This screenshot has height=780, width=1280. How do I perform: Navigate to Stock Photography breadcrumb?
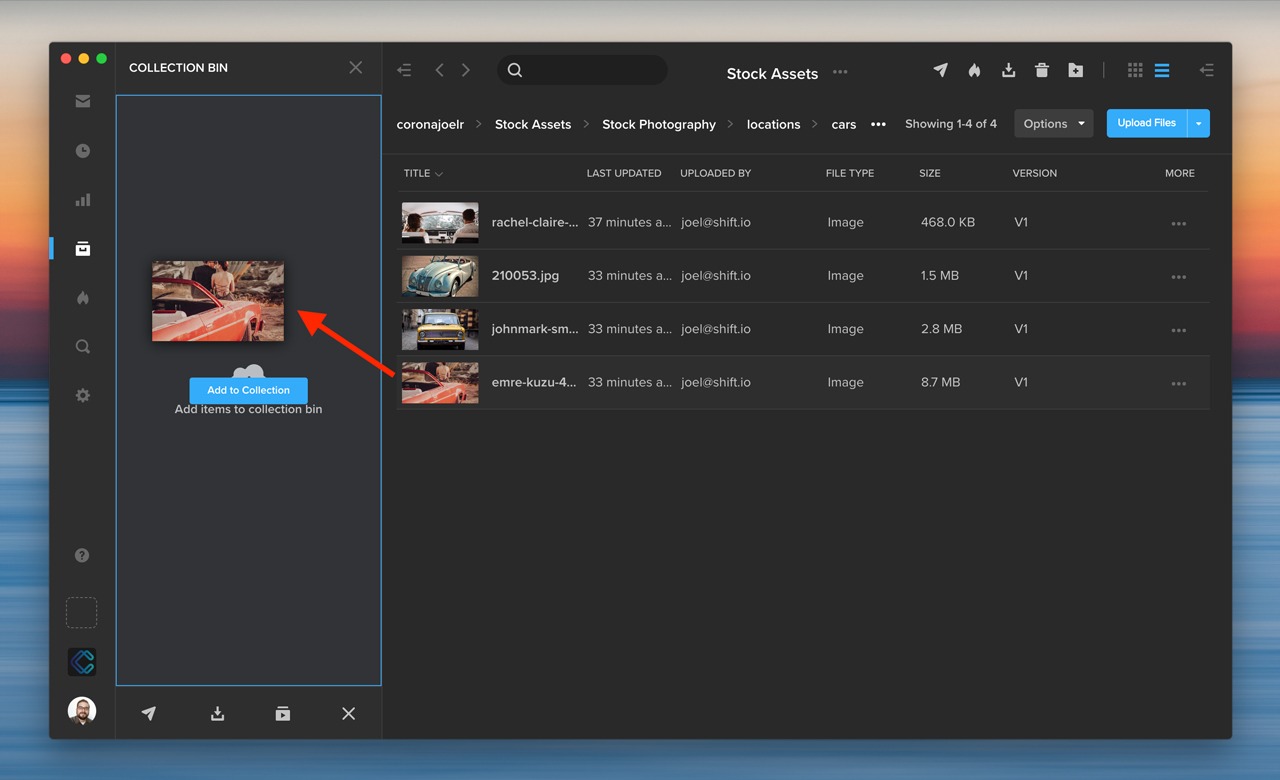[x=658, y=124]
